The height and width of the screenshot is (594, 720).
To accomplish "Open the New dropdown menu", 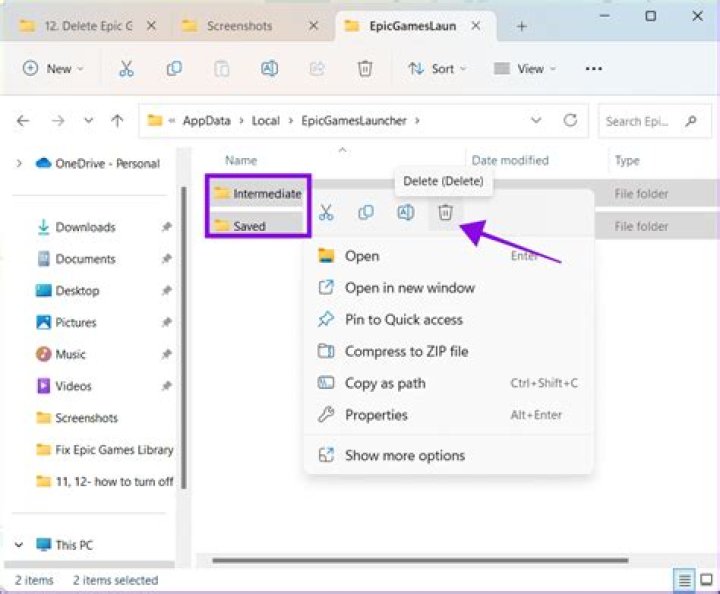I will tap(53, 69).
